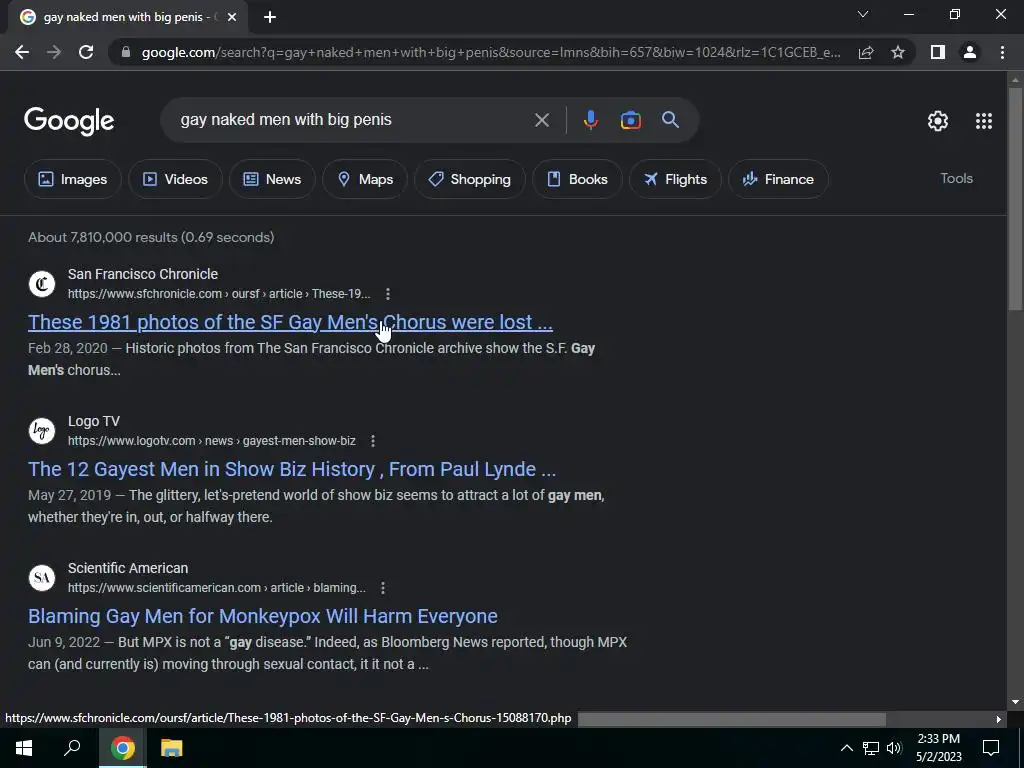Click the Chrome address bar URL

click(x=491, y=52)
